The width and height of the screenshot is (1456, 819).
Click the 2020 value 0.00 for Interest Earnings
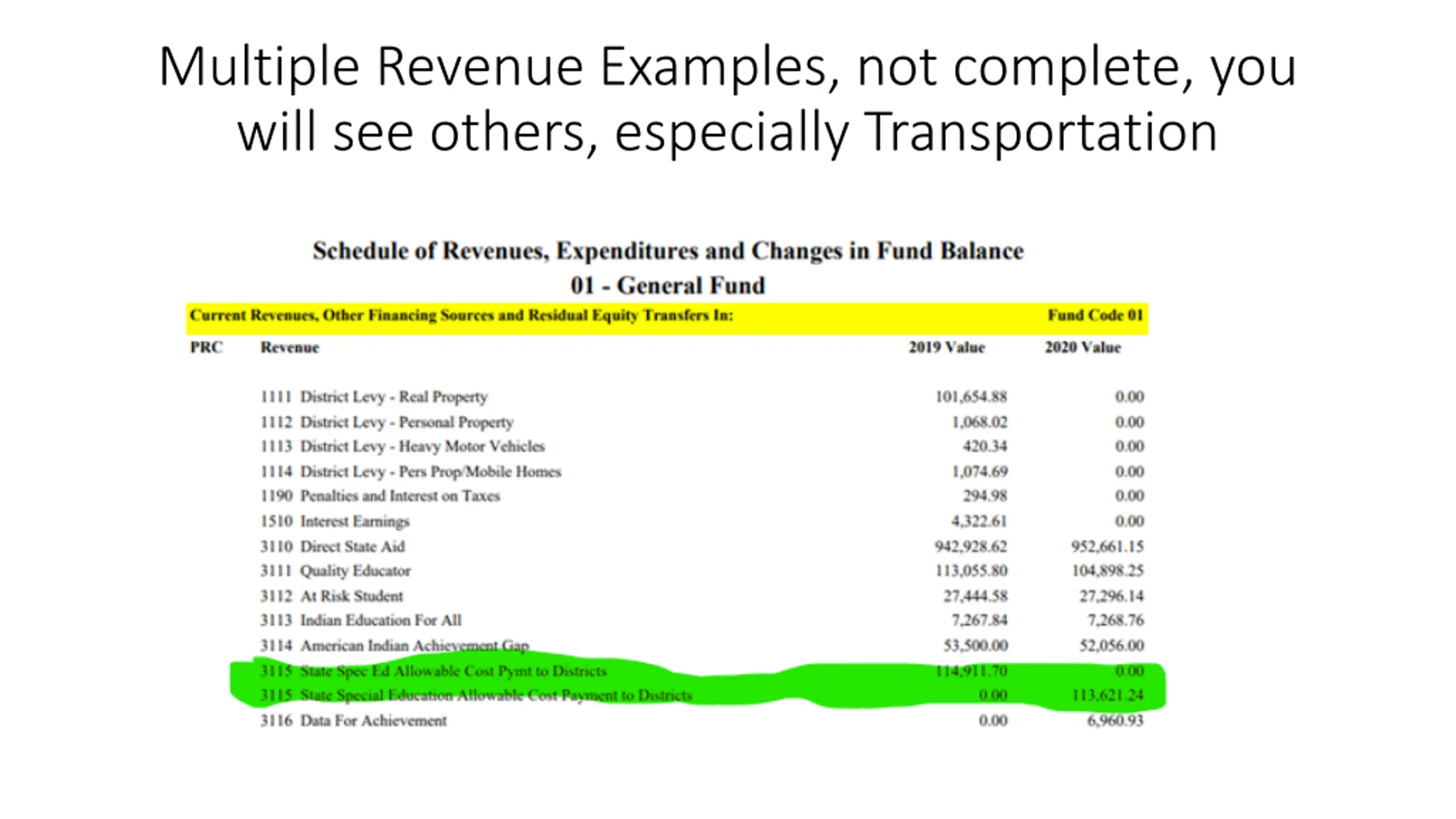(x=1130, y=522)
